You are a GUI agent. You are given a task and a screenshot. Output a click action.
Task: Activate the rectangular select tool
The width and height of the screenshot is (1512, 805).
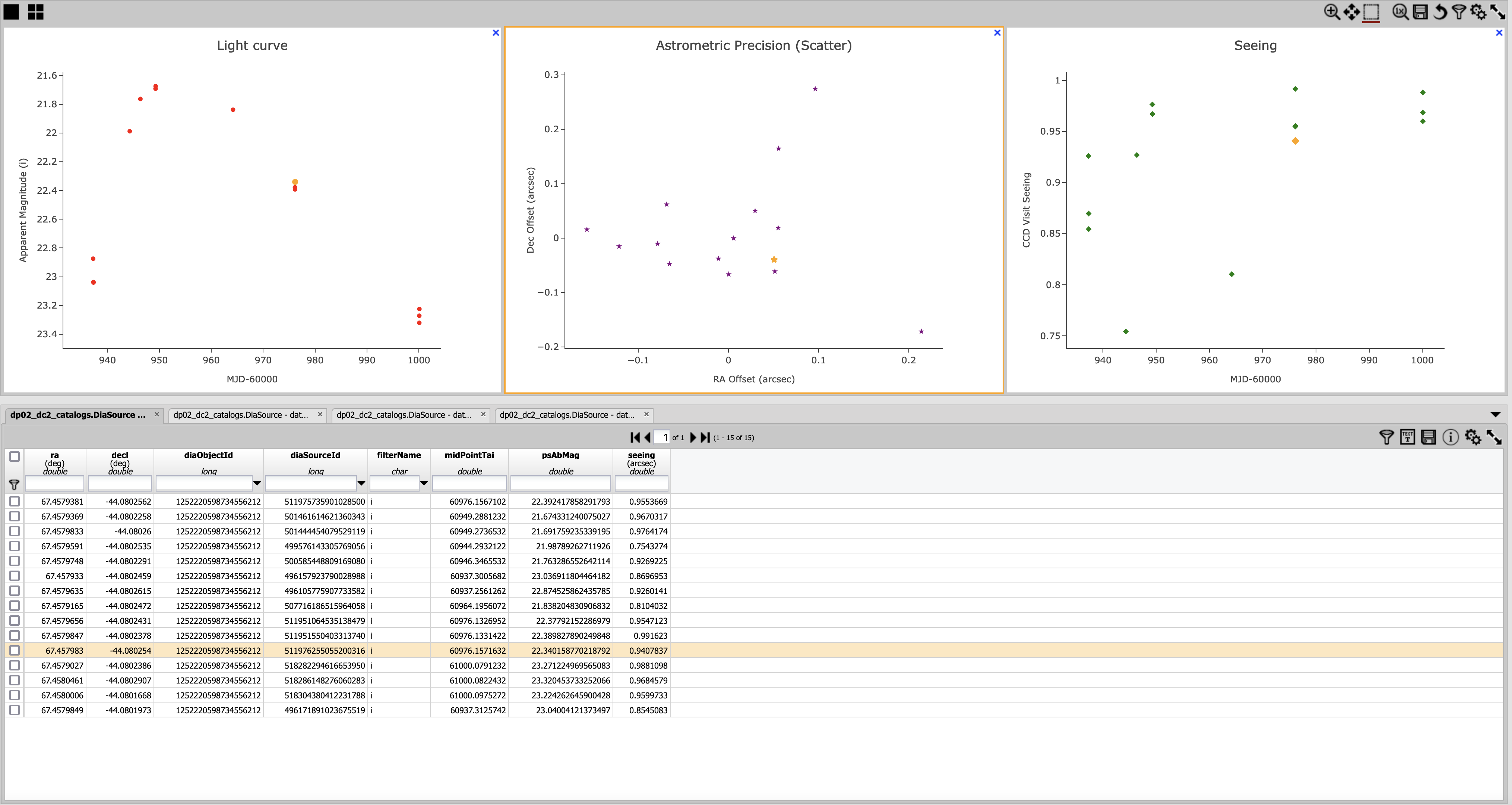[1371, 12]
